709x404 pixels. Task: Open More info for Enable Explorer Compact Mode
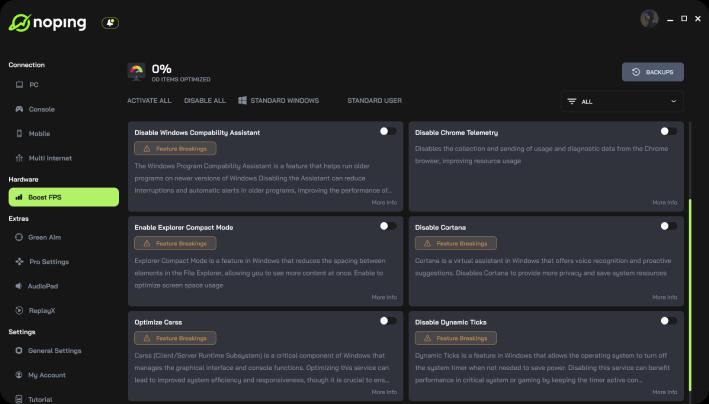point(384,297)
